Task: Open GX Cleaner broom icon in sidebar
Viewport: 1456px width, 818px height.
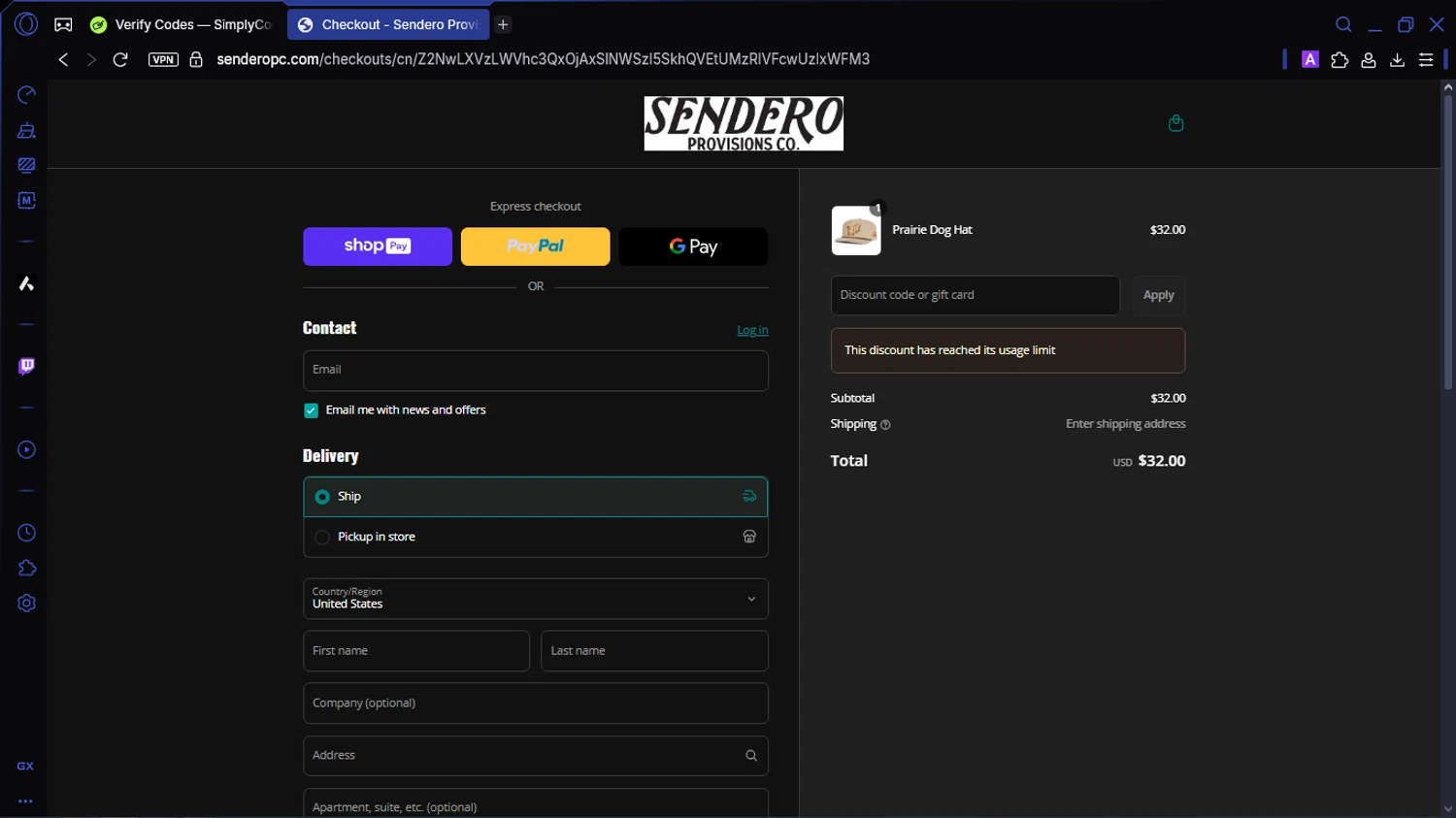Action: coord(26,130)
